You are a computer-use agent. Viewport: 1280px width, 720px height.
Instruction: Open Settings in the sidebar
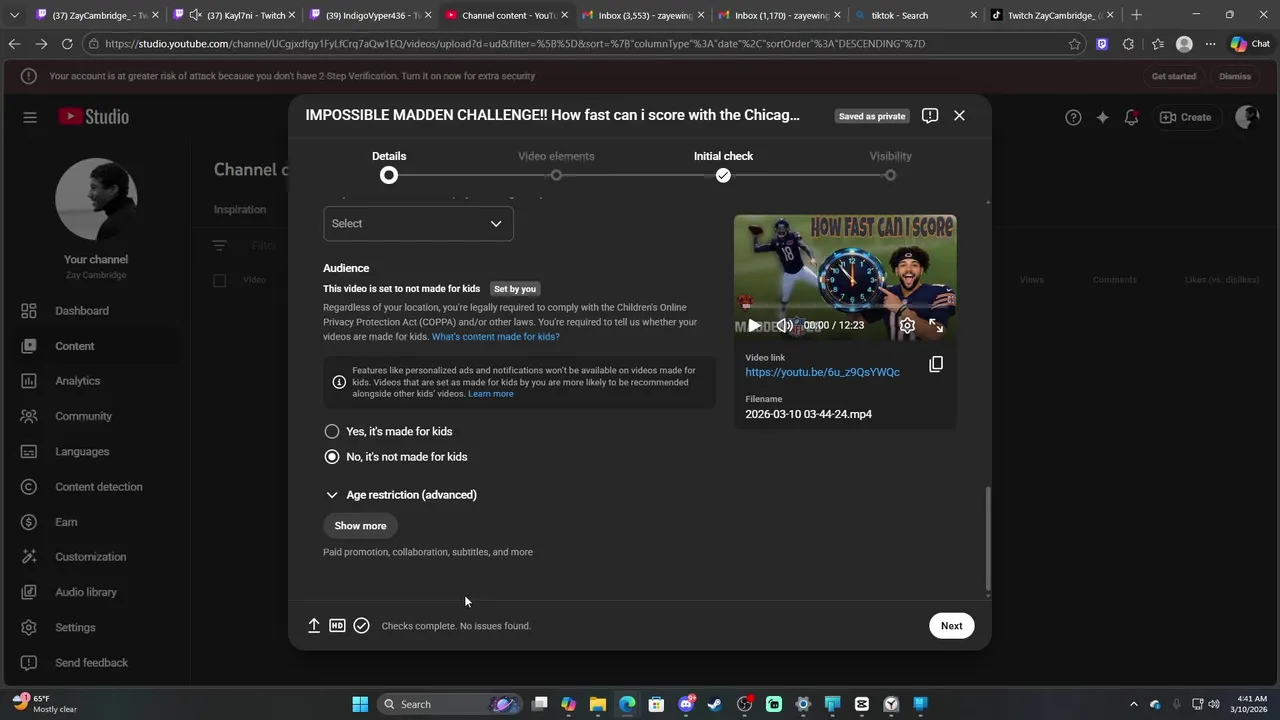pos(75,628)
